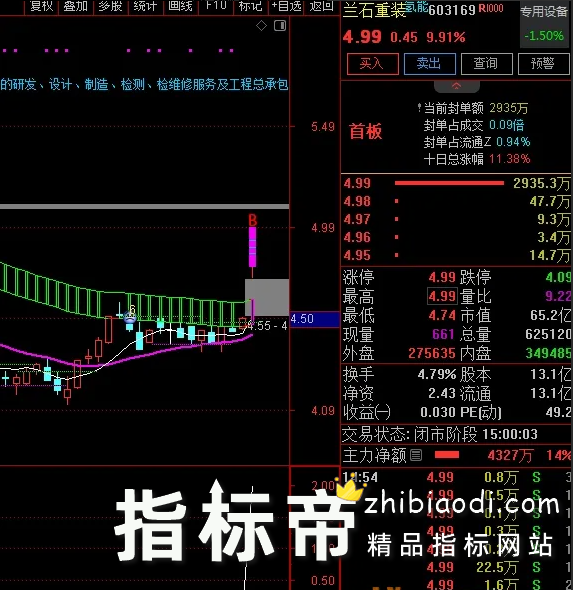This screenshot has width=573, height=590.
Task: Click the 内盘 349485 value
Action: click(x=549, y=353)
